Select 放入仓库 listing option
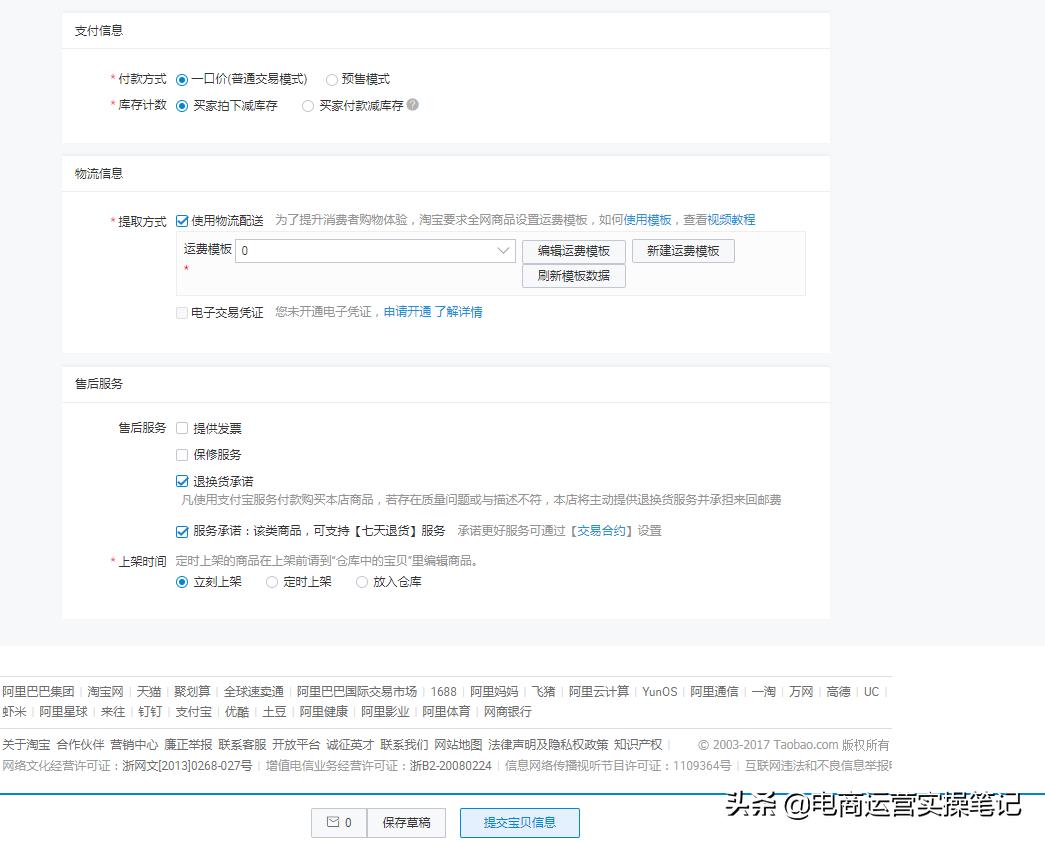Screen dimensions: 1045x841 (x=360, y=582)
